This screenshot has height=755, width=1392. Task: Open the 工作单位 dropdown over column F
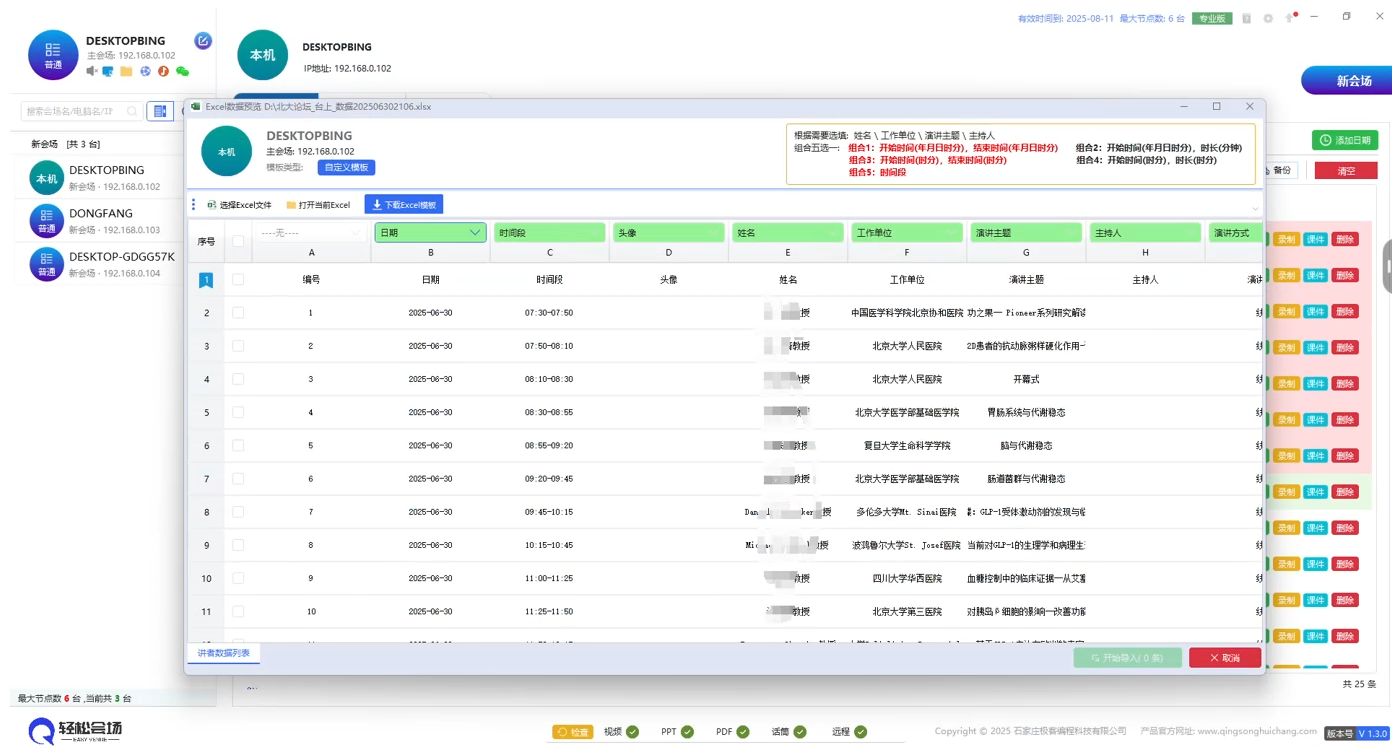907,233
